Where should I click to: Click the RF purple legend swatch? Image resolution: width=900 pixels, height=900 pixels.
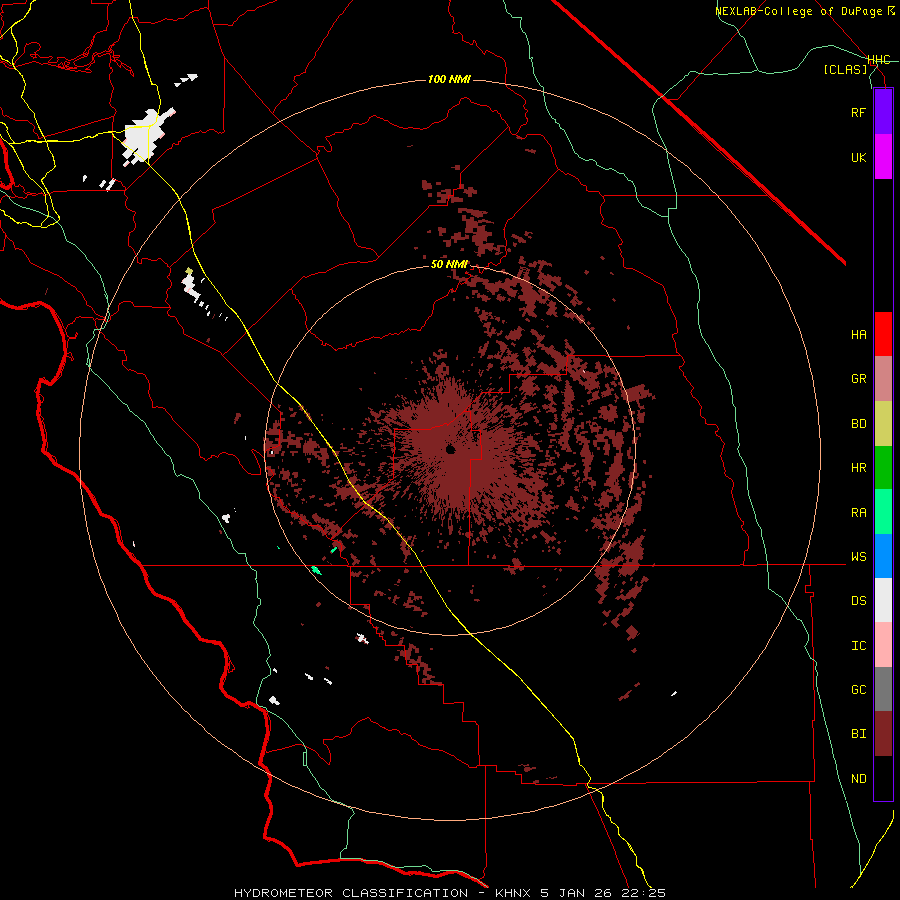tap(883, 112)
